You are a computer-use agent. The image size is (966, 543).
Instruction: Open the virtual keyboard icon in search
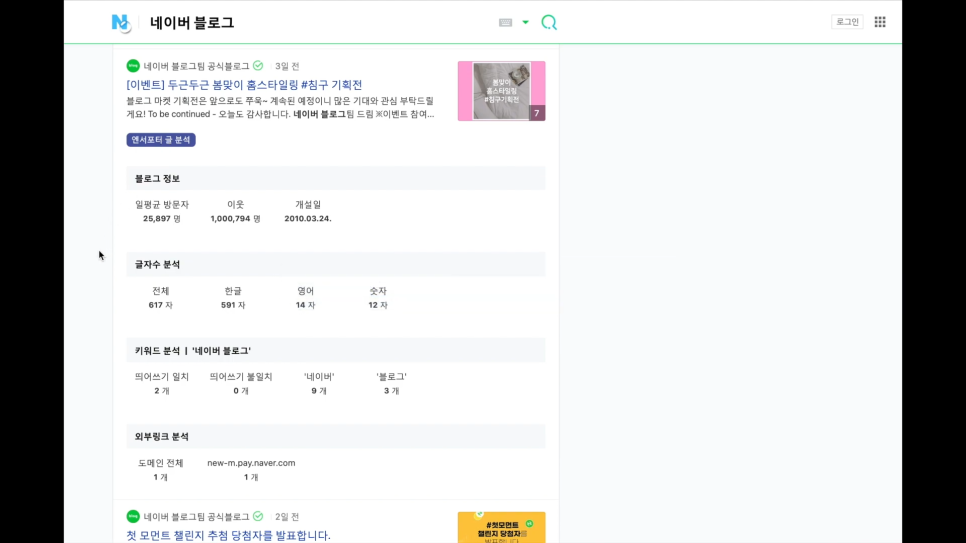point(505,22)
